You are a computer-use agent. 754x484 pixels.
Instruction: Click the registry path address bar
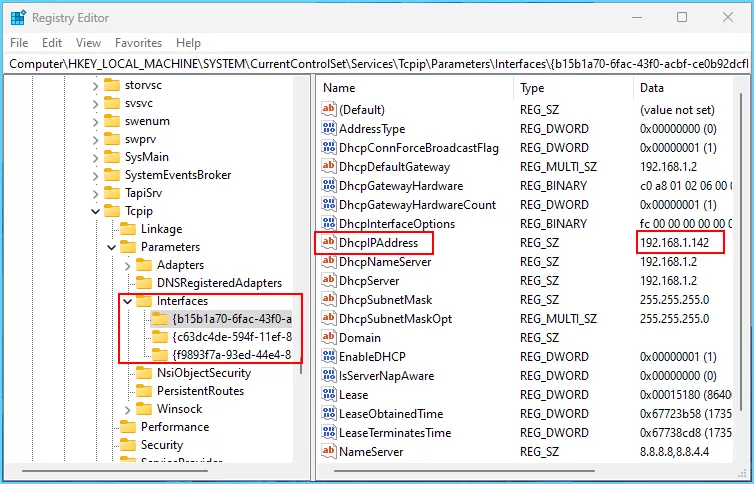point(377,64)
